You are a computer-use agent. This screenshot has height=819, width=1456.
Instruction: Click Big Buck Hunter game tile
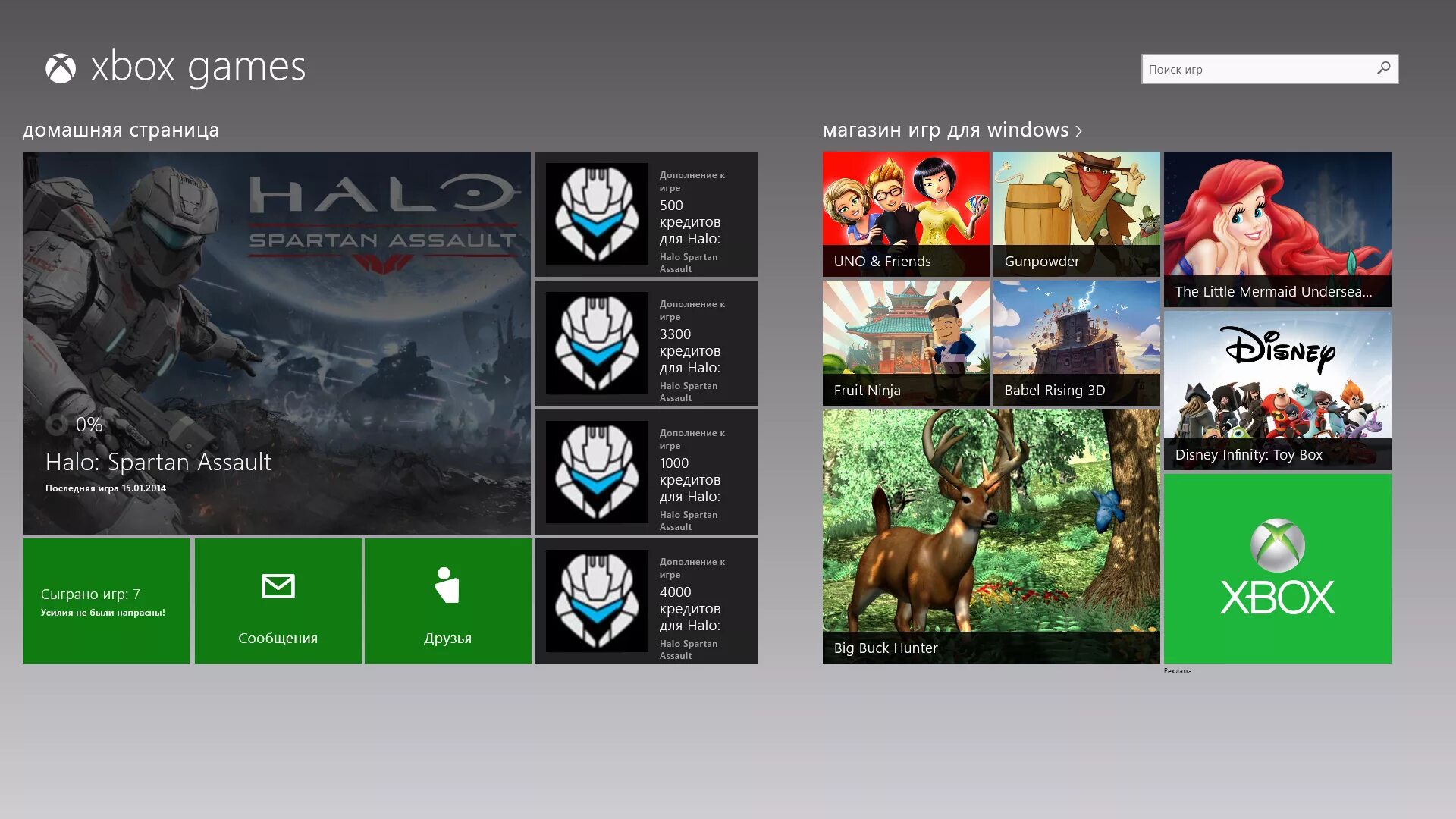(990, 534)
